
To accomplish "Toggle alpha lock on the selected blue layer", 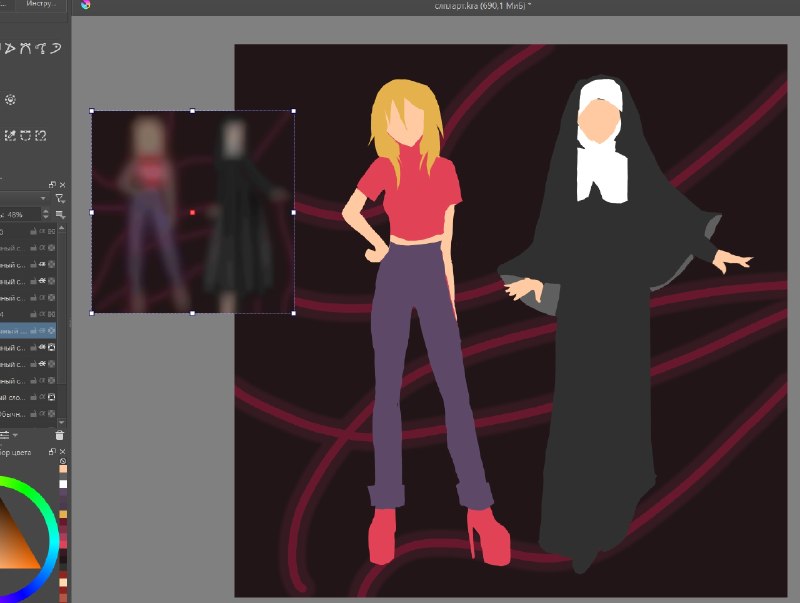I will click(x=52, y=331).
